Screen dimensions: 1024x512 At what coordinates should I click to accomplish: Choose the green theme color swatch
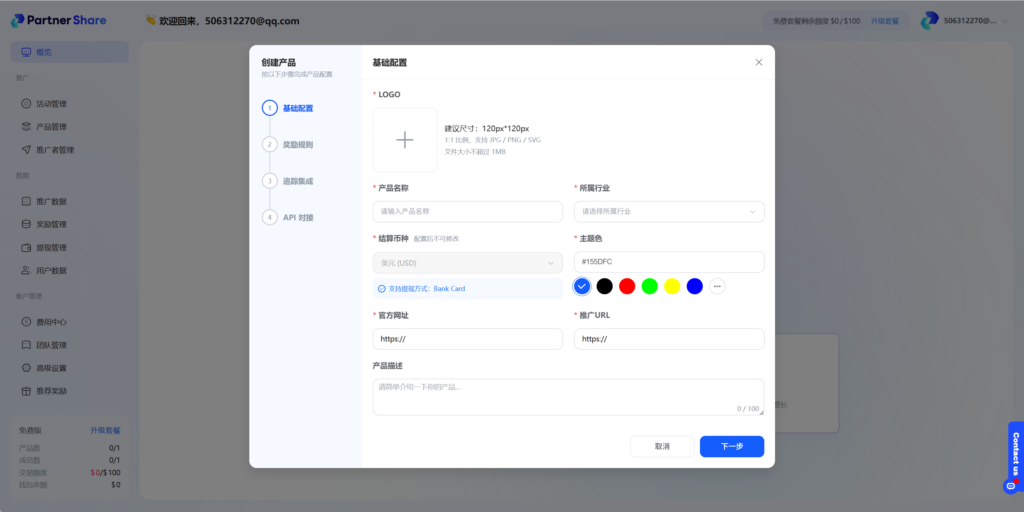650,286
